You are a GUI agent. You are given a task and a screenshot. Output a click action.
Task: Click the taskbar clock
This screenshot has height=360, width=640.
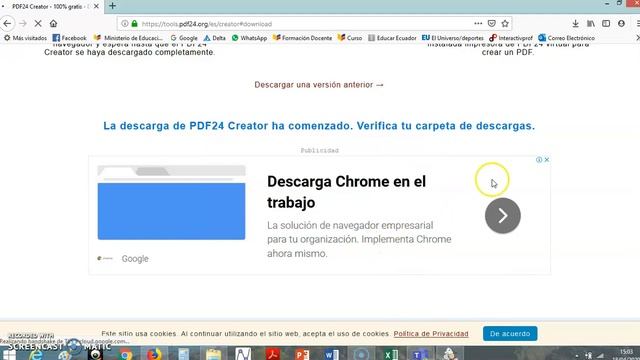click(x=626, y=354)
